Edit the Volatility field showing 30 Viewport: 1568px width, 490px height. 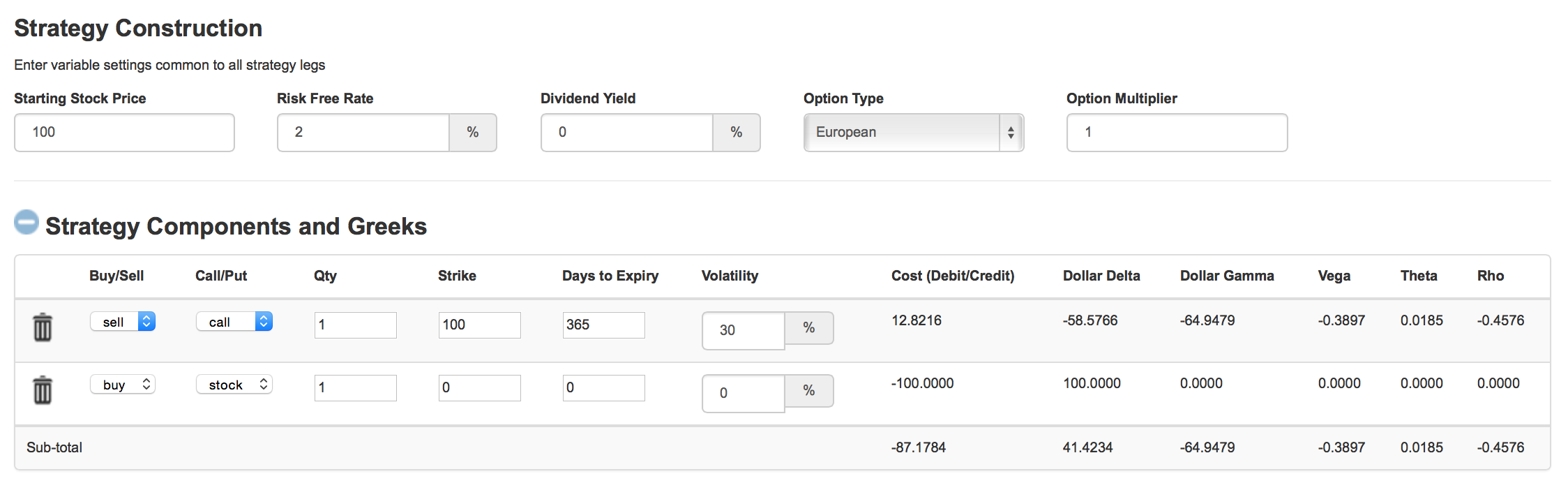(743, 330)
